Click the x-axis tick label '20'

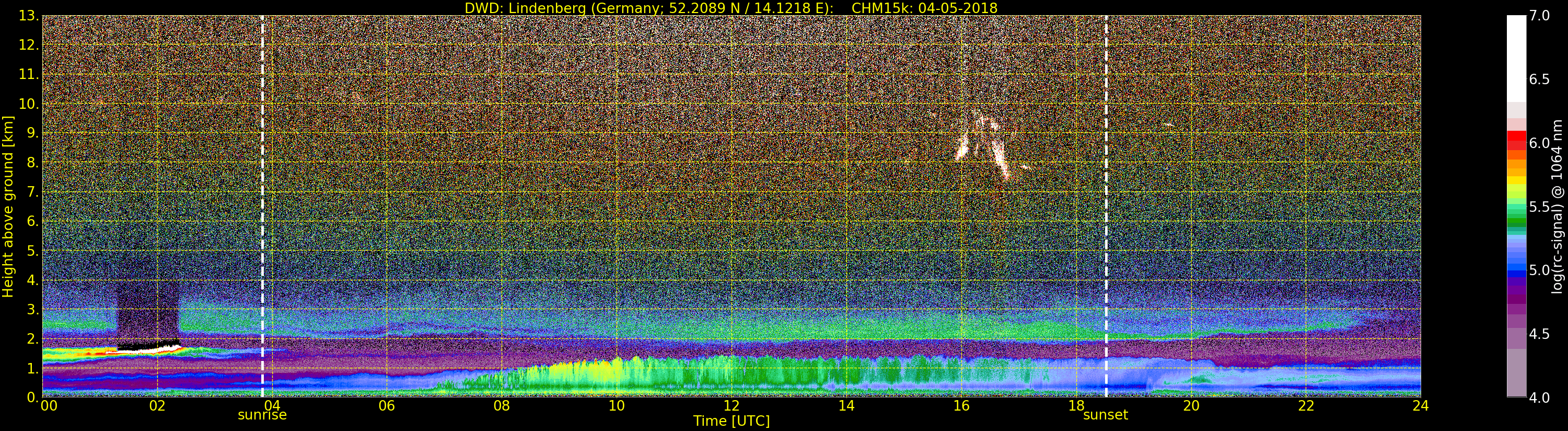click(x=1191, y=405)
